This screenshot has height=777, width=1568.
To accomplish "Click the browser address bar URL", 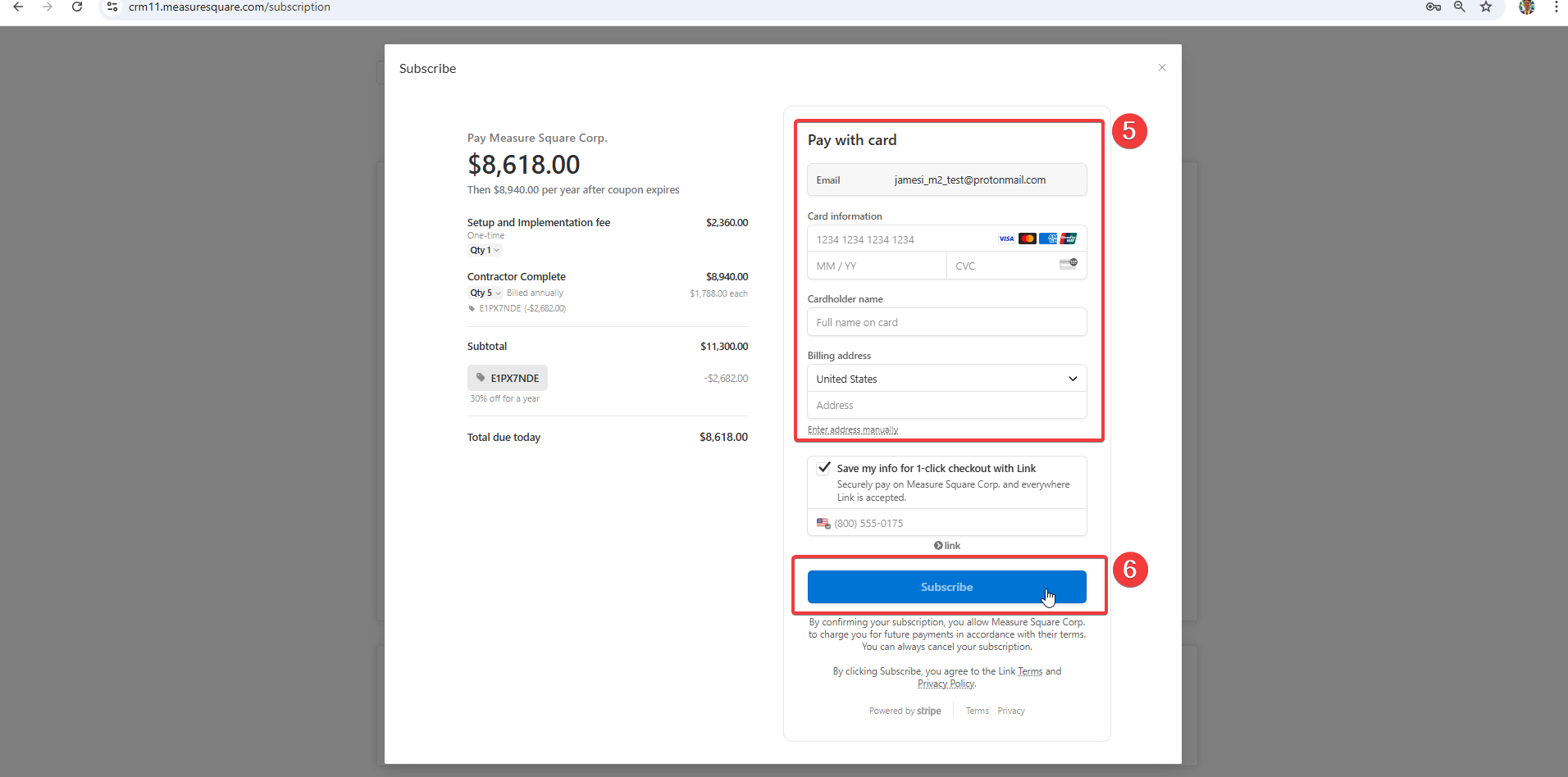I will [x=230, y=7].
